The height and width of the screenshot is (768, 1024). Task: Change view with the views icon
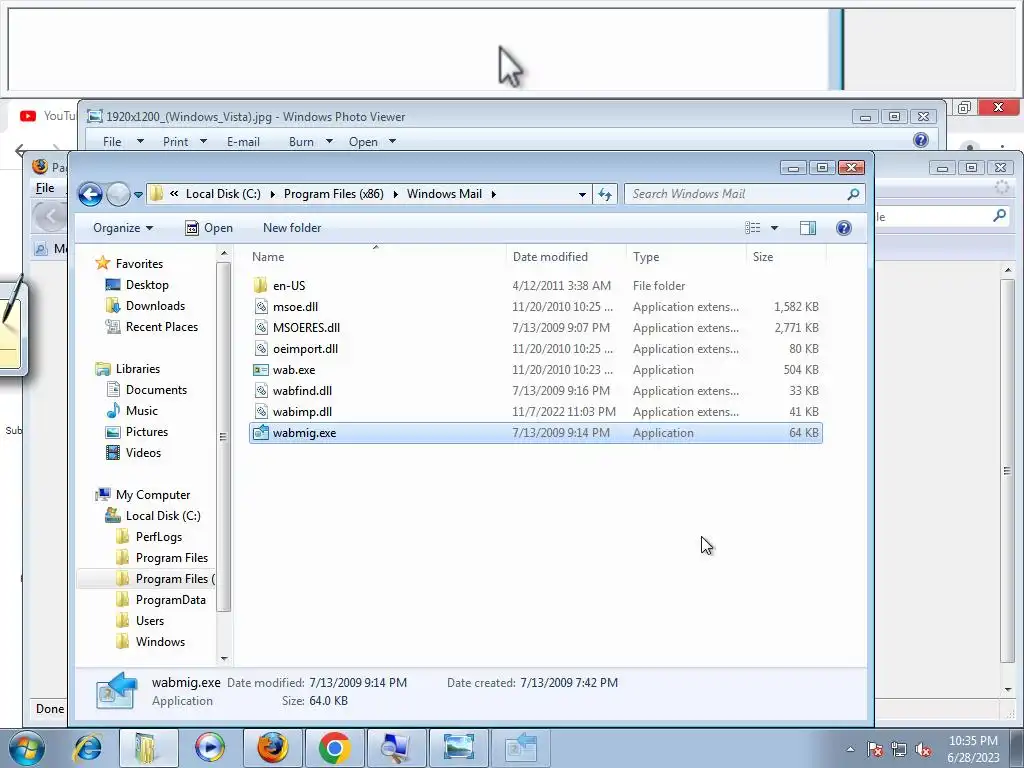coord(752,228)
